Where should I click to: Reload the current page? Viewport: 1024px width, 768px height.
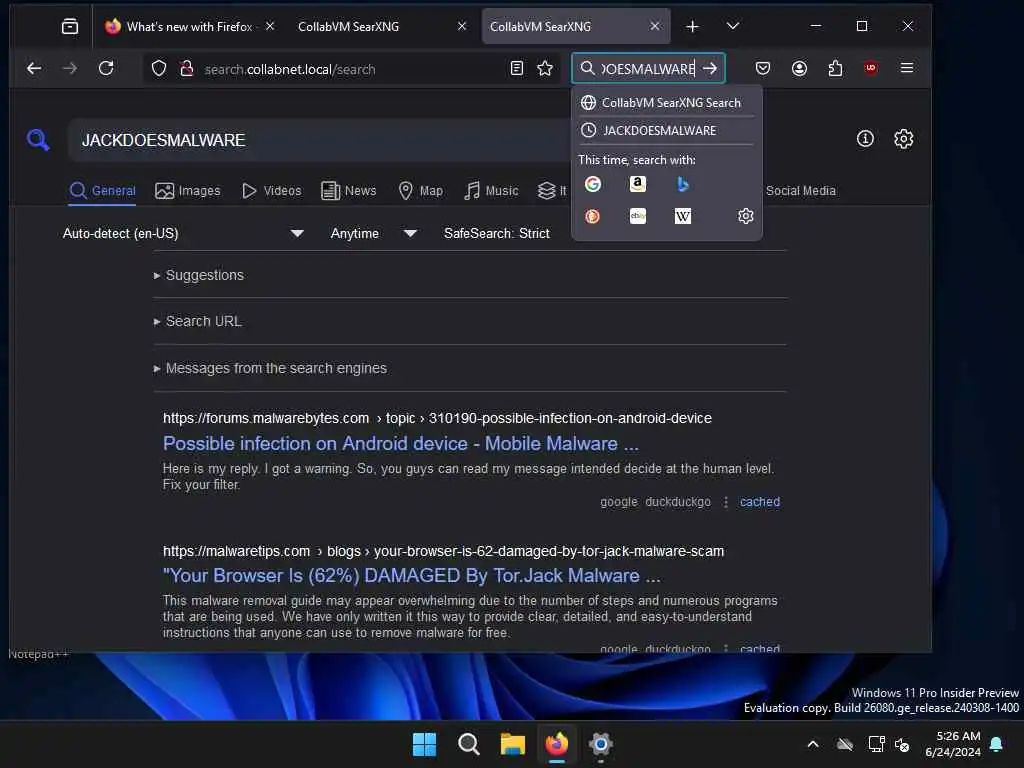coord(106,68)
